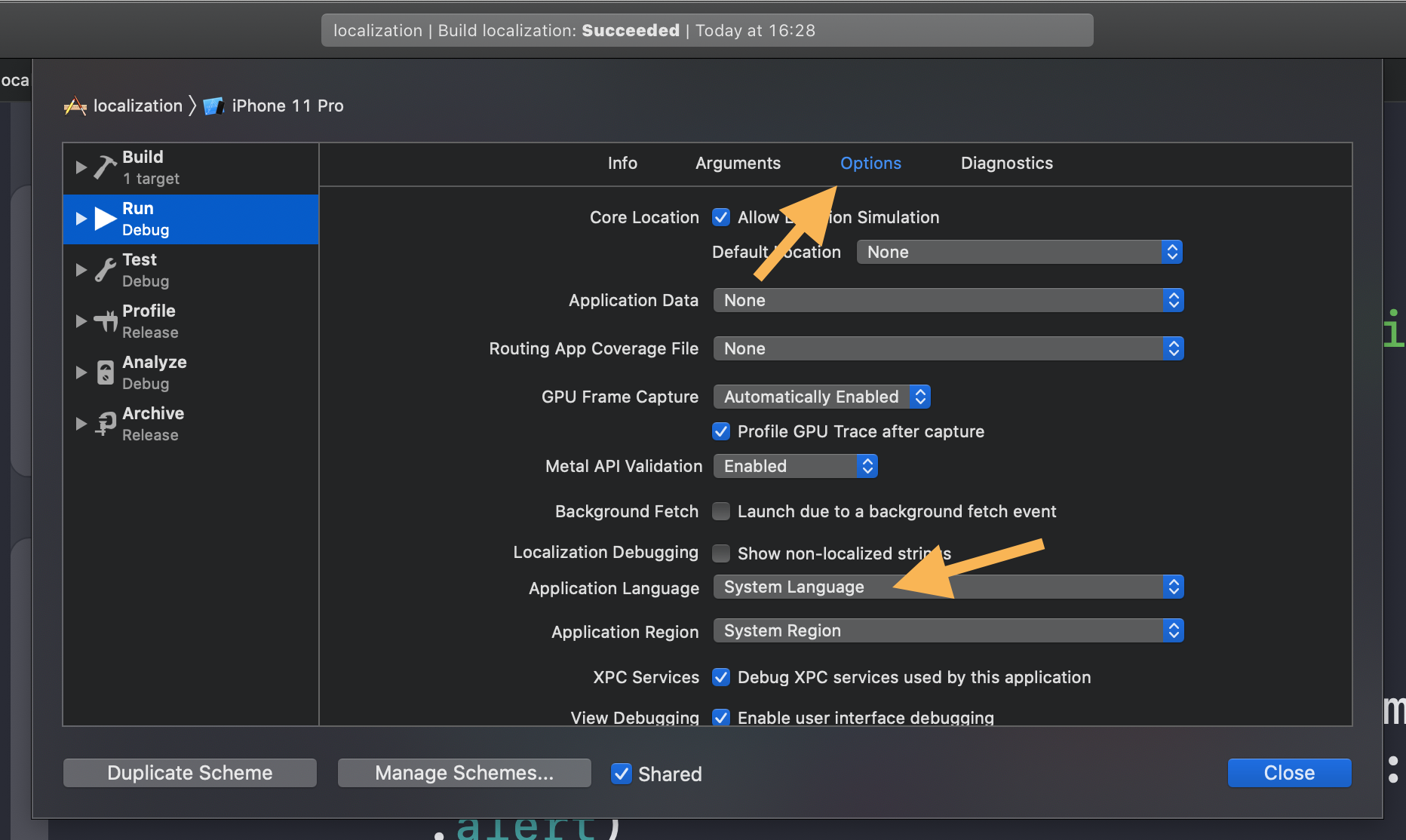Click the Build hammer icon
Image resolution: width=1406 pixels, height=840 pixels.
coord(106,167)
